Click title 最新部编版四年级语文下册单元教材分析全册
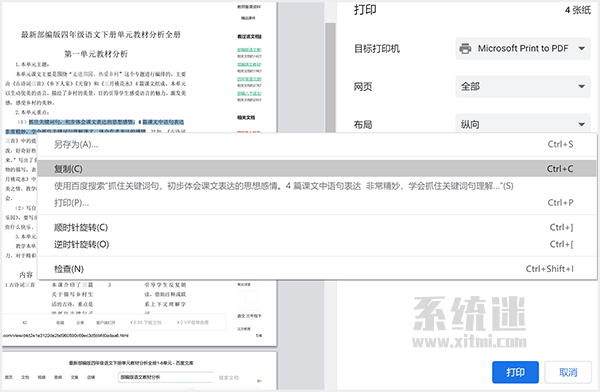 tap(101, 35)
